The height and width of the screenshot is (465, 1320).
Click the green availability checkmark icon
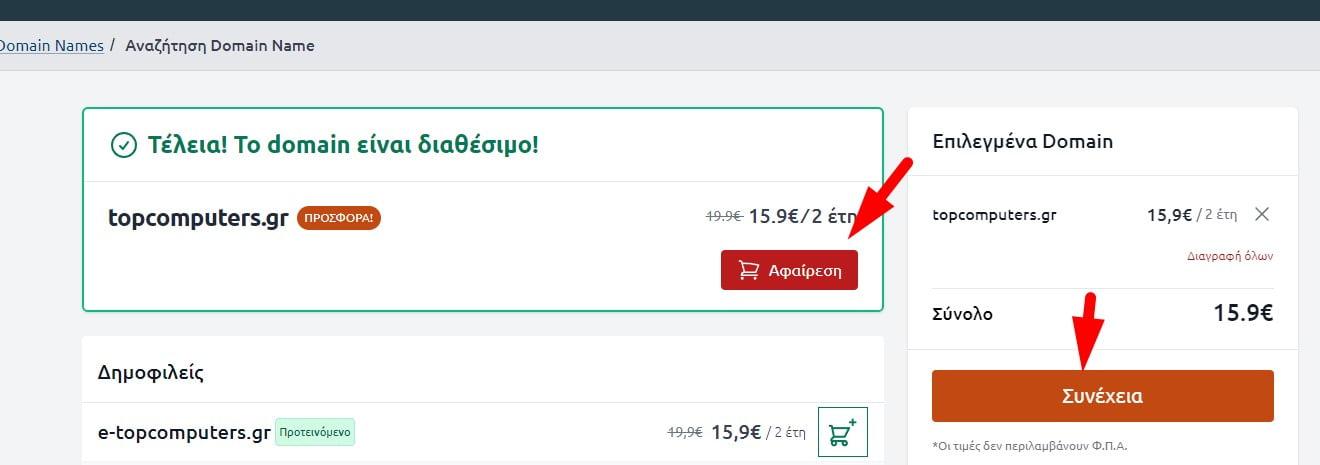pos(123,145)
